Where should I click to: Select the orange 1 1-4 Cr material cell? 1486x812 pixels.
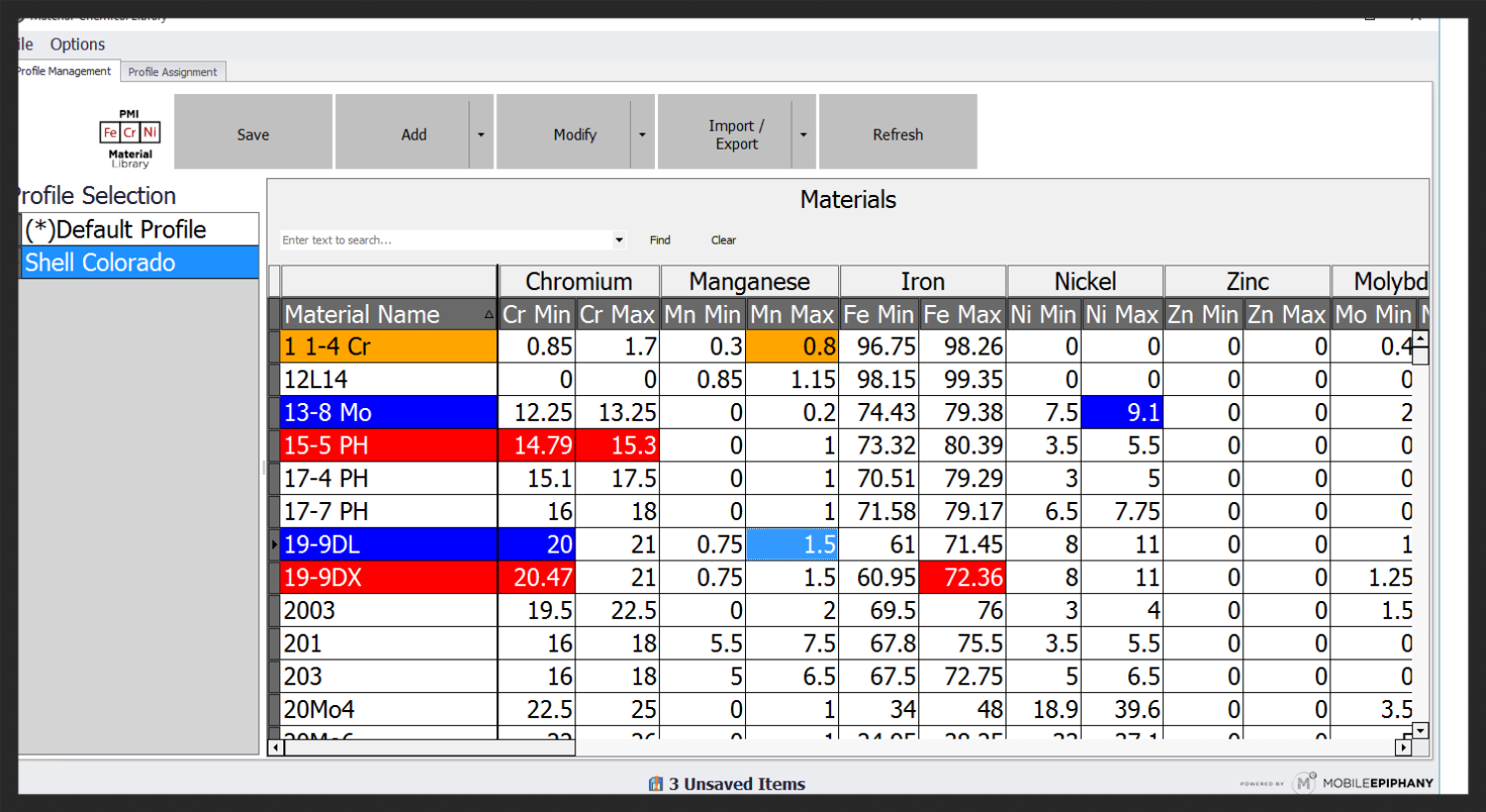coord(388,347)
